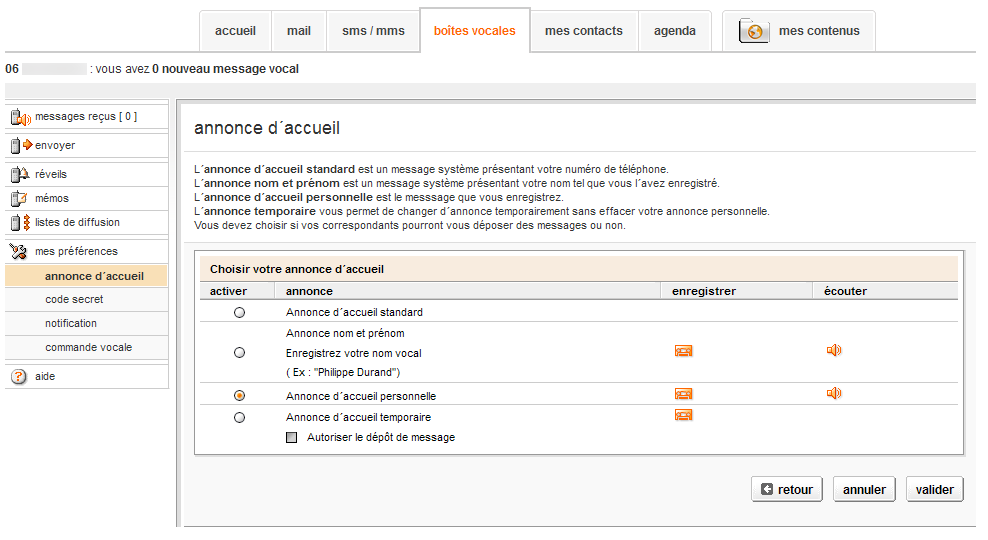This screenshot has height=540, width=988.
Task: Click record icon for Annonce d'accueil temporaire
Action: 684,415
